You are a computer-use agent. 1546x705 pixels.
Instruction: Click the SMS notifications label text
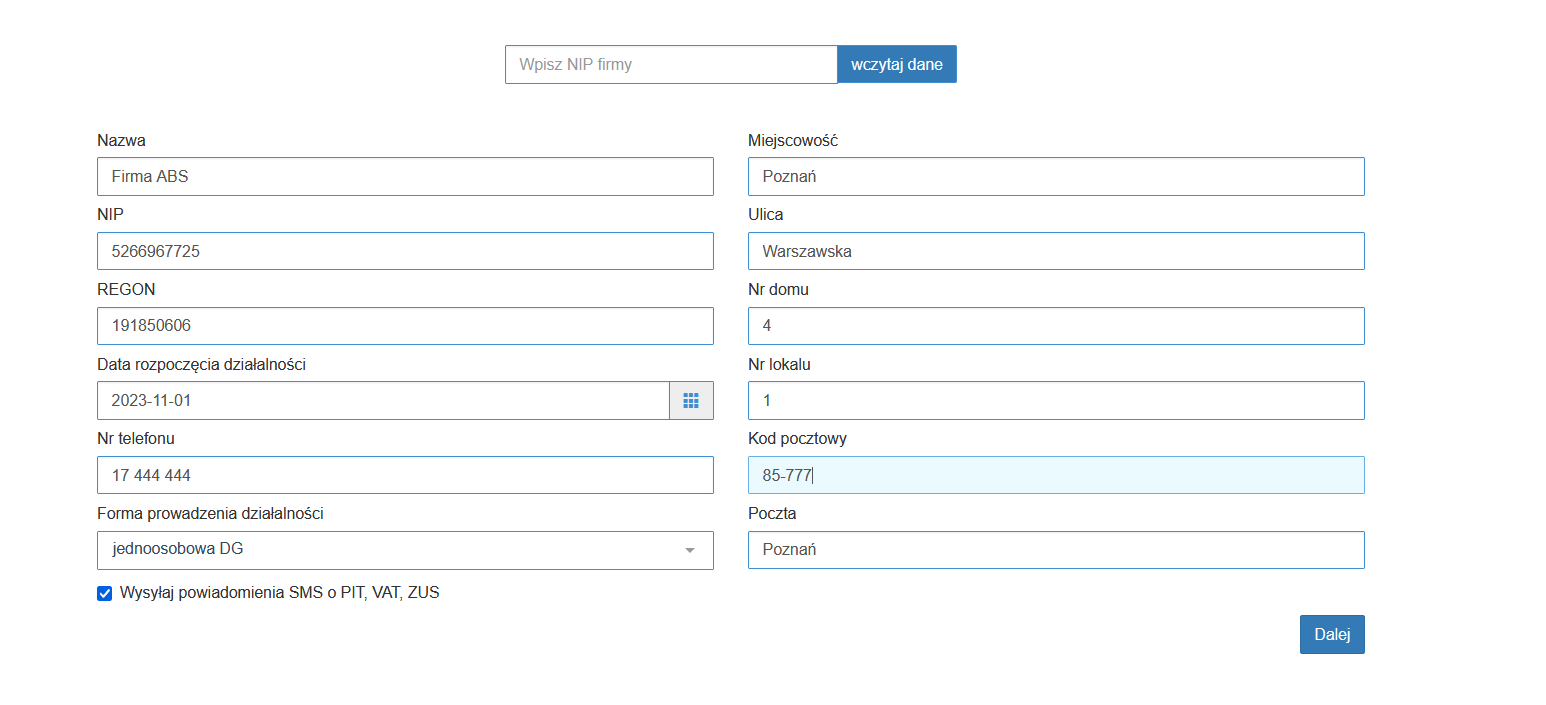click(x=279, y=593)
